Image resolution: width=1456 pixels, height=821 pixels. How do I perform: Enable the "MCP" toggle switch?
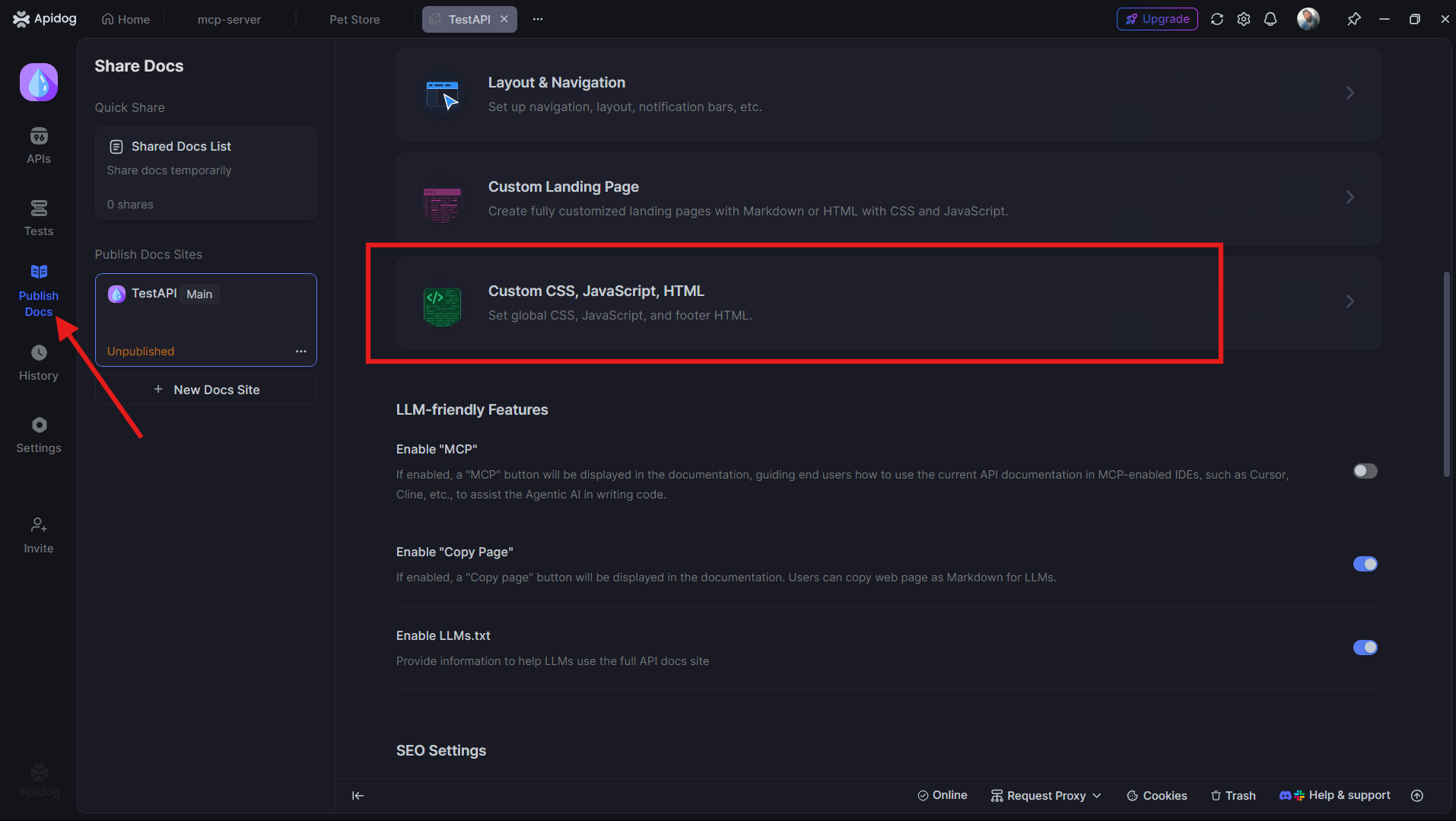click(1365, 471)
